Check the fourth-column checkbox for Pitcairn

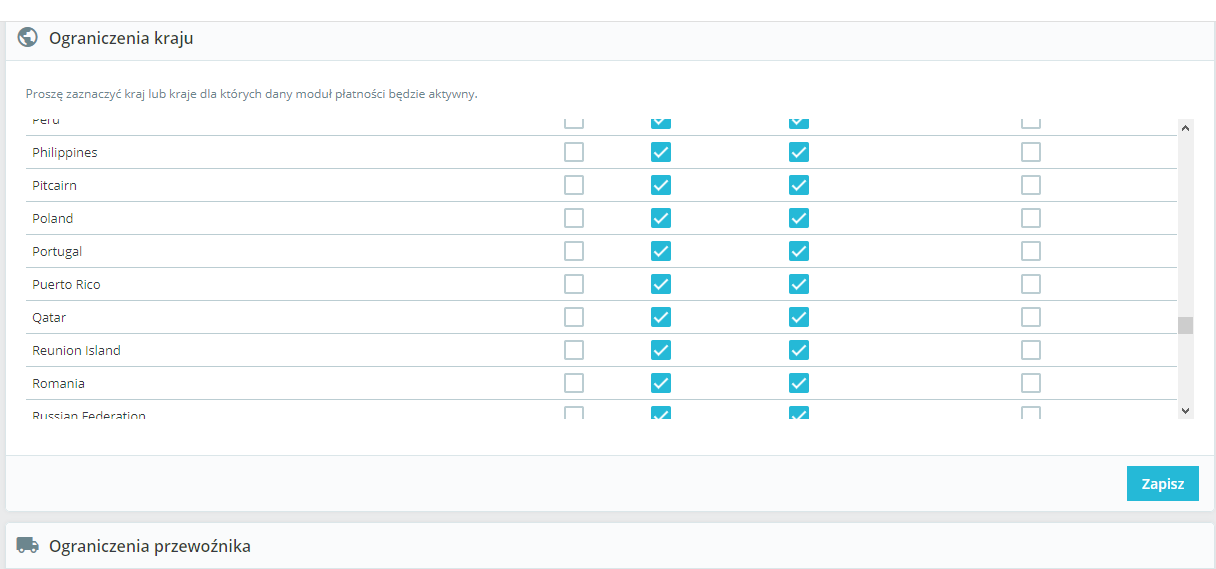tap(1031, 185)
